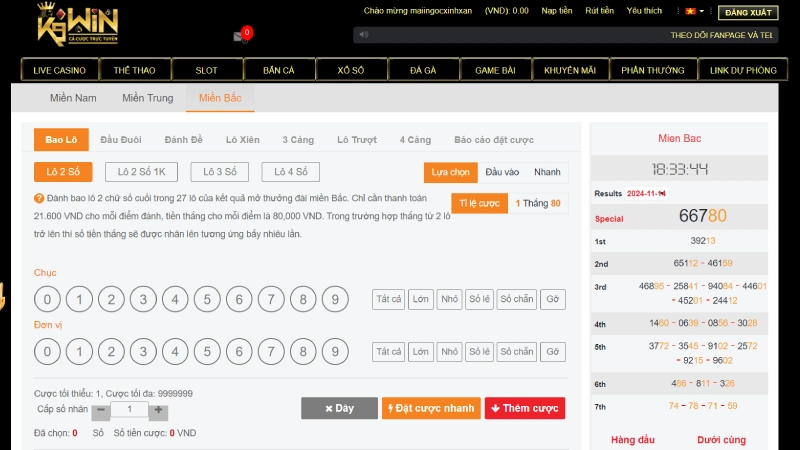The height and width of the screenshot is (450, 800).
Task: Select the Miền Bắc tab
Action: 220,98
